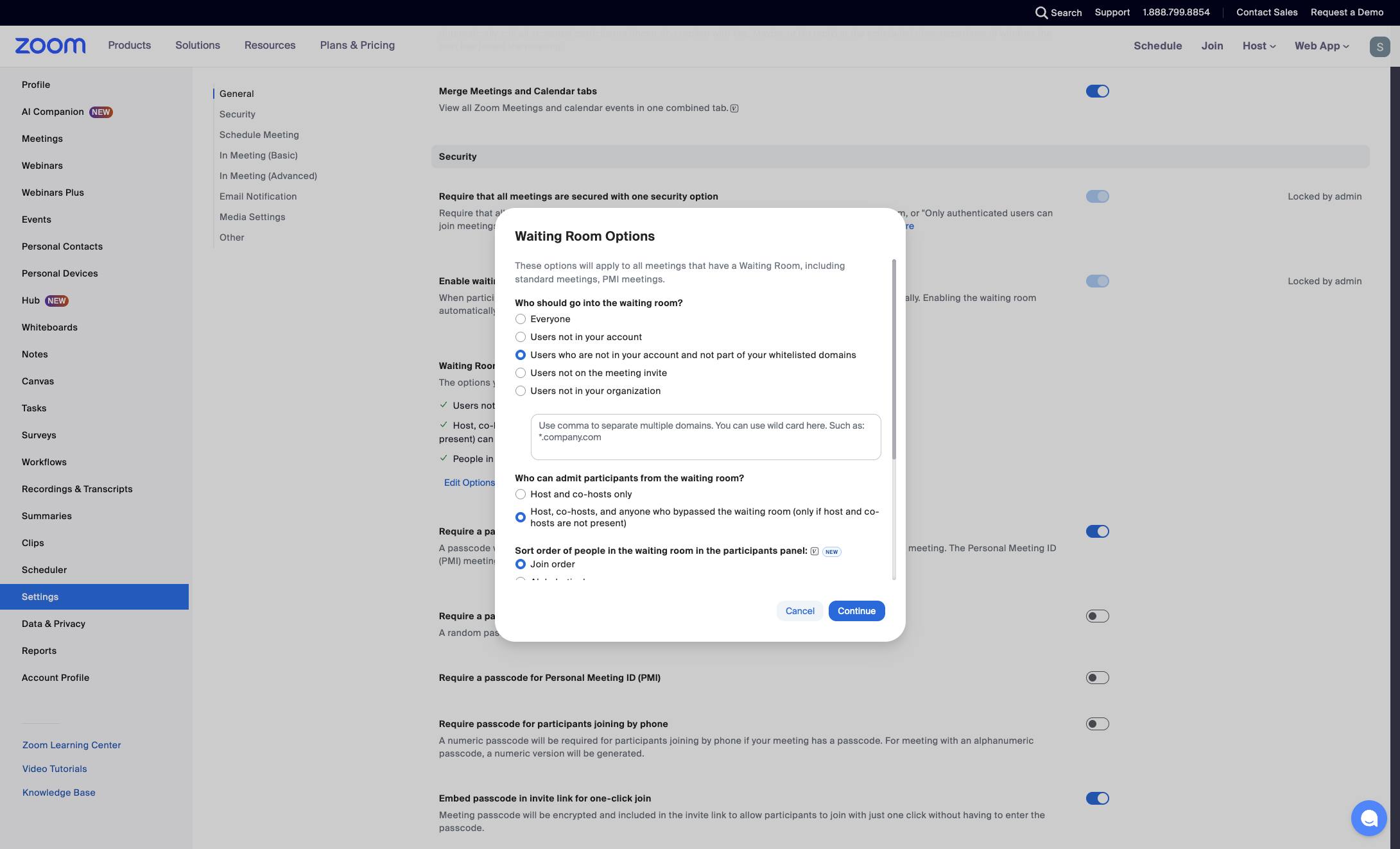Click the Search magnifier icon
The height and width of the screenshot is (849, 1400).
tap(1041, 13)
